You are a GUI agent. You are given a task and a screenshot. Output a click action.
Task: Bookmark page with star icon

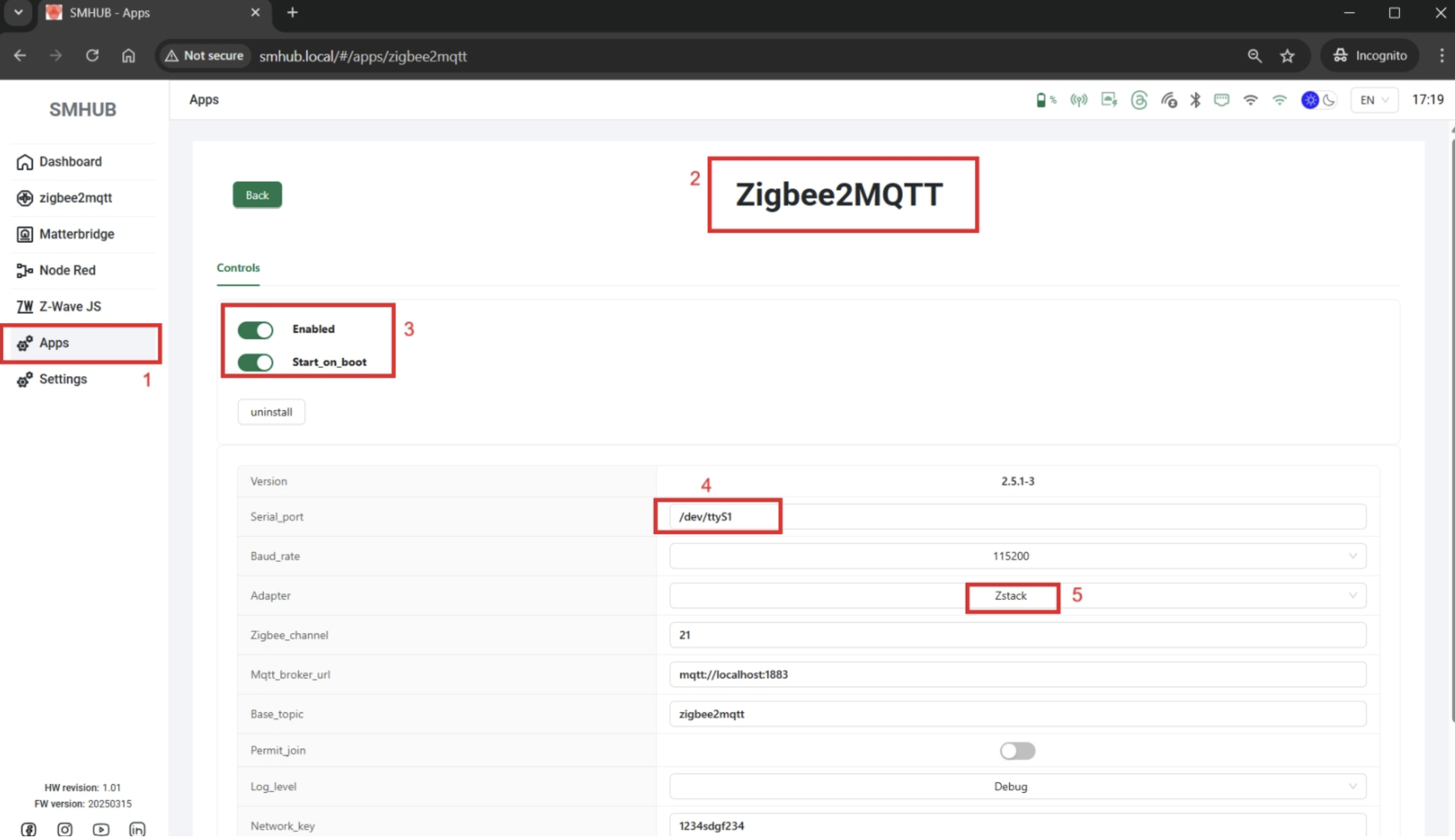click(1287, 56)
